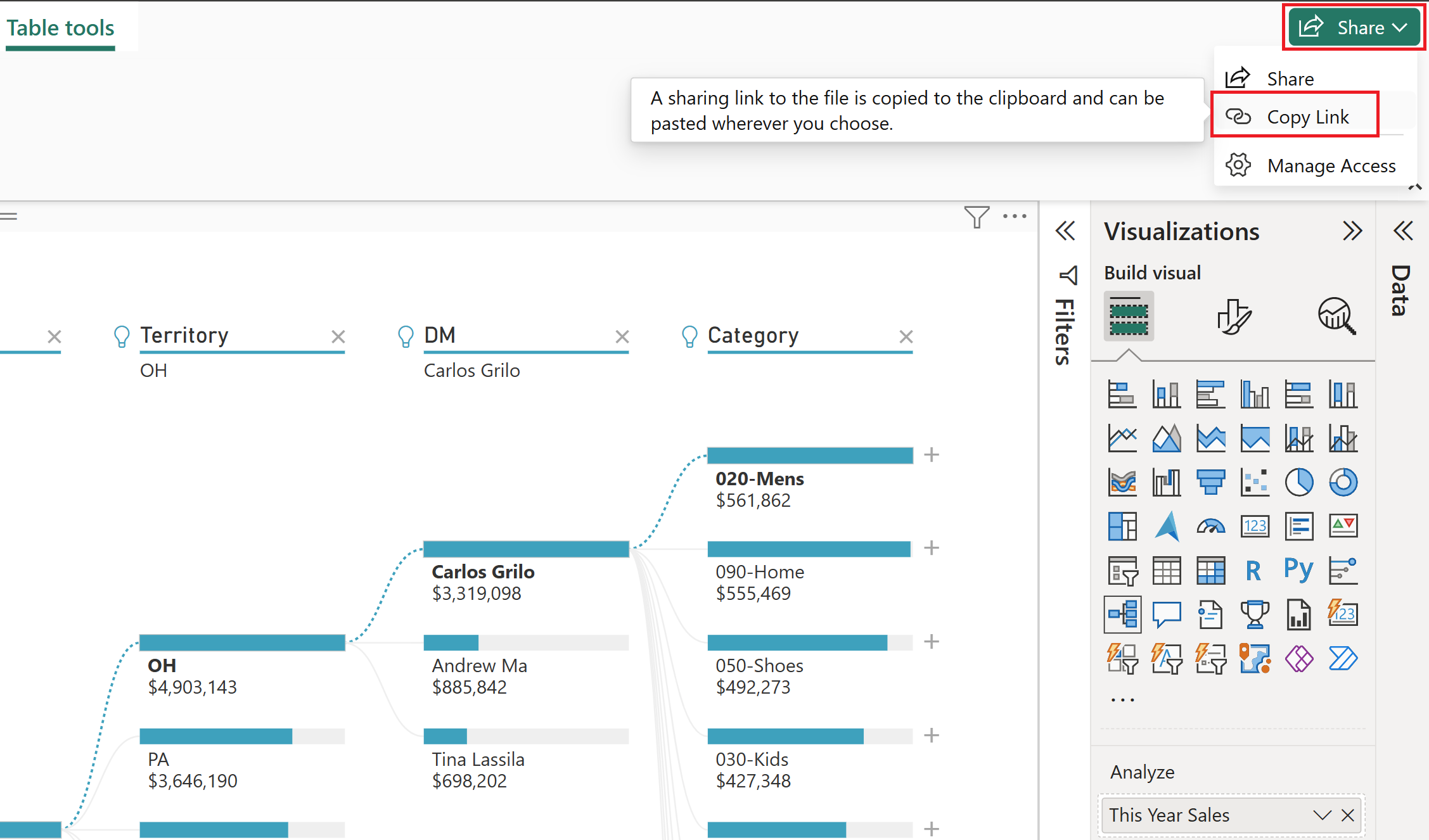Expand the 020-Mens node with plus
The image size is (1429, 840).
point(931,455)
